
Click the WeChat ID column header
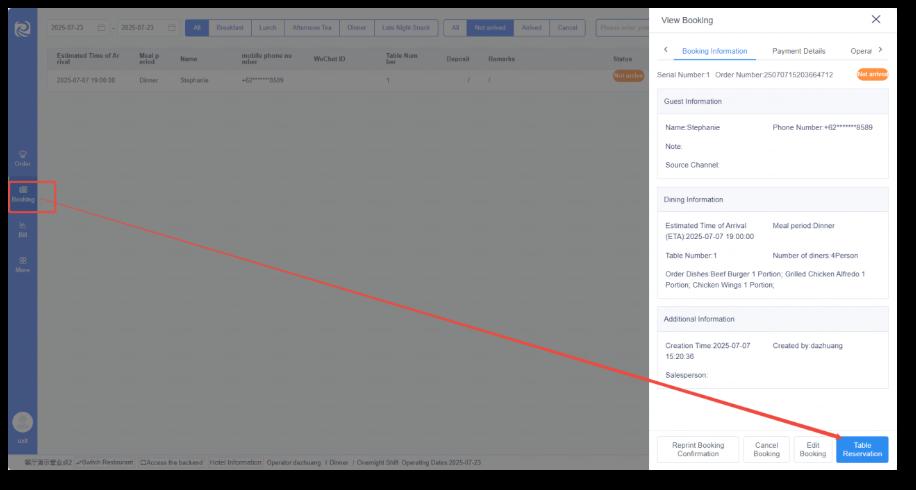click(x=329, y=59)
